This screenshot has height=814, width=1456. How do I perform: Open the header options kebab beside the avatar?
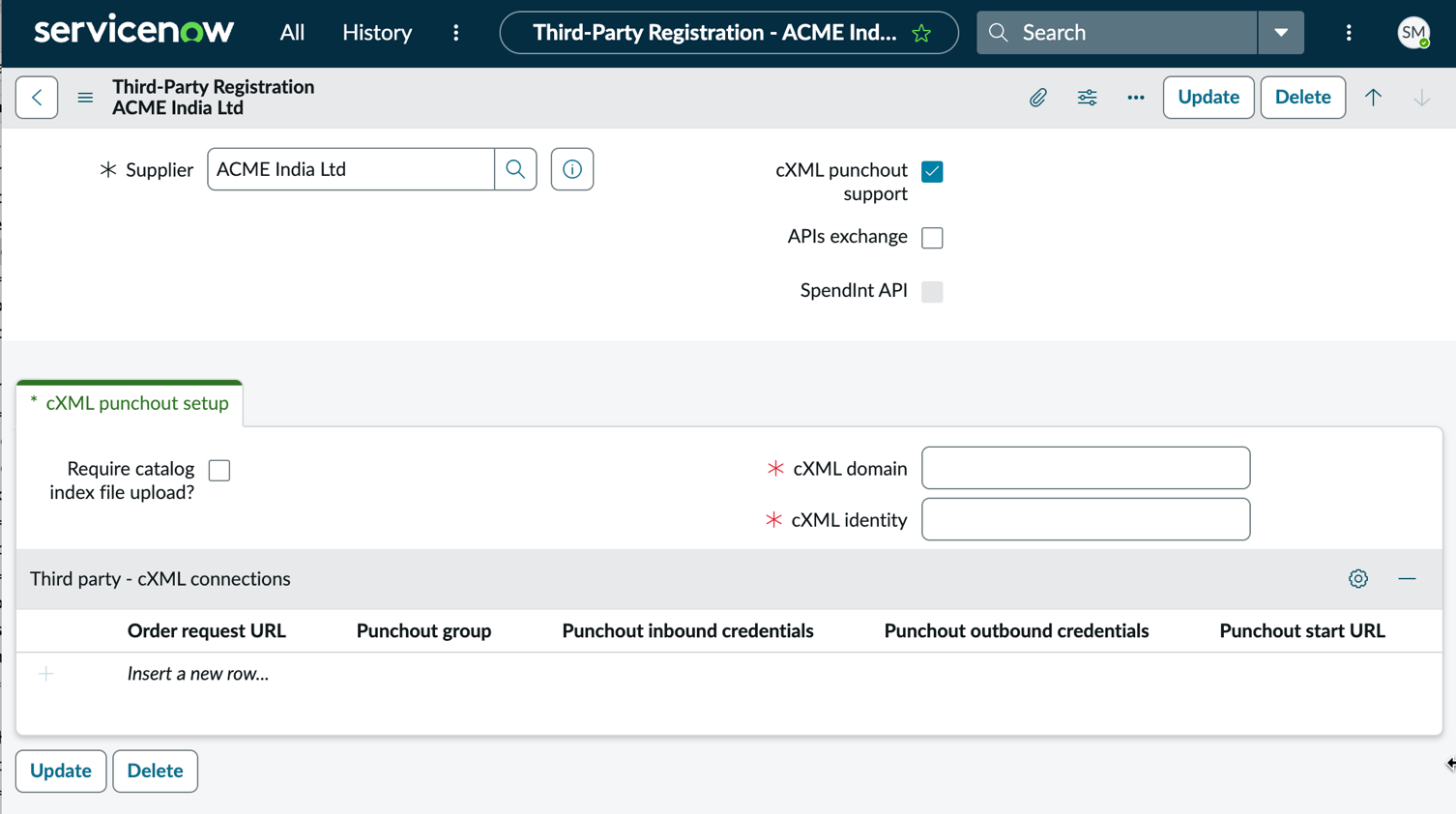pos(1349,33)
